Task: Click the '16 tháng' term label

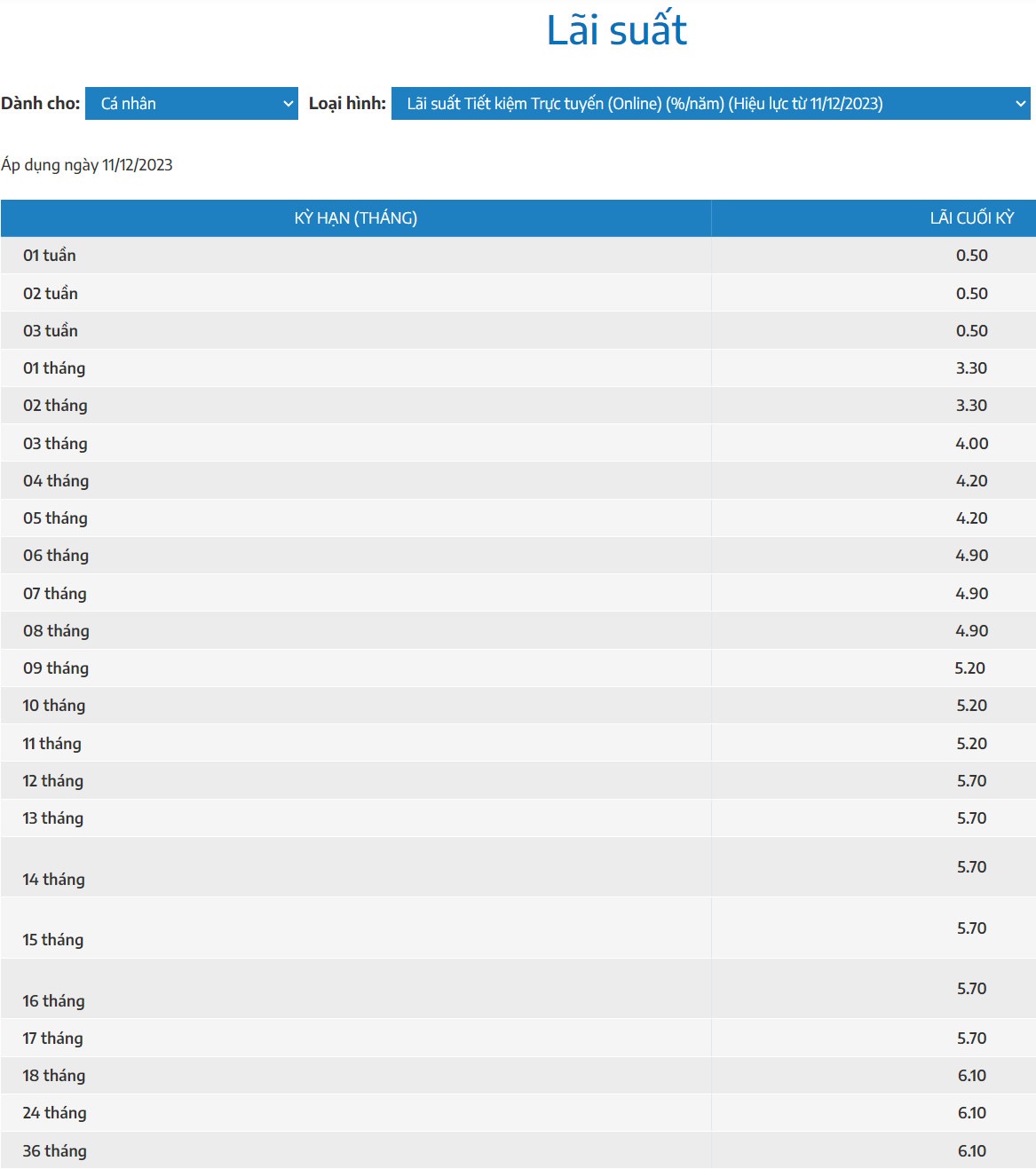Action: click(54, 1001)
